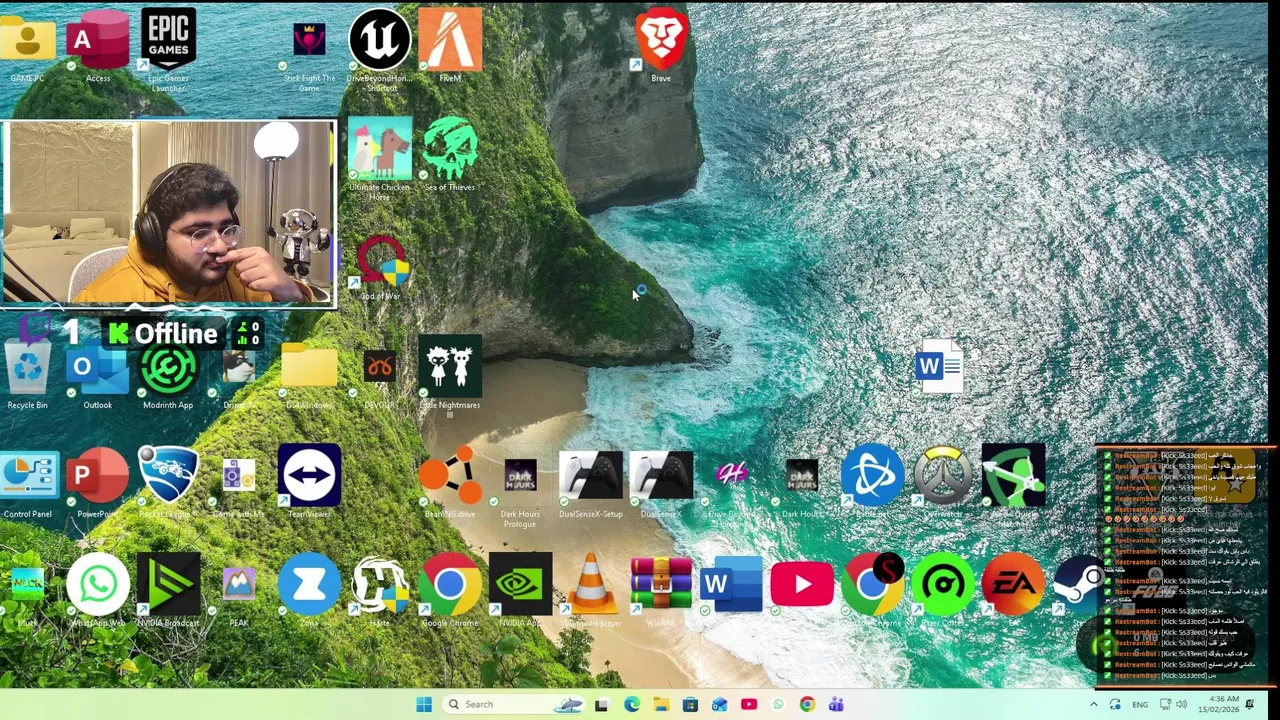Open WhatsApp Web desktop icon
The height and width of the screenshot is (720, 1280).
coord(98,585)
